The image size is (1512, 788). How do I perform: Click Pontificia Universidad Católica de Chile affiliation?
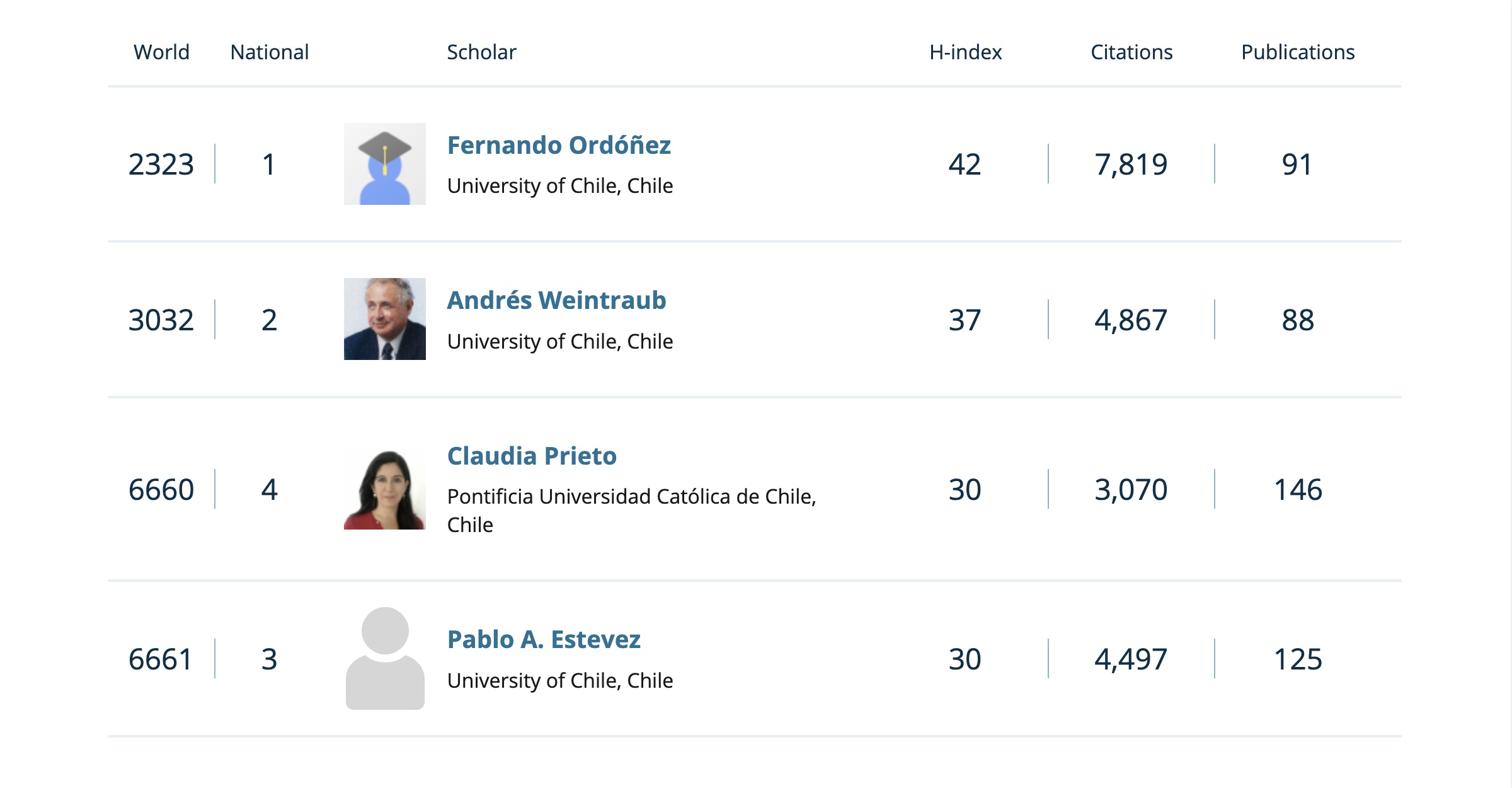632,510
